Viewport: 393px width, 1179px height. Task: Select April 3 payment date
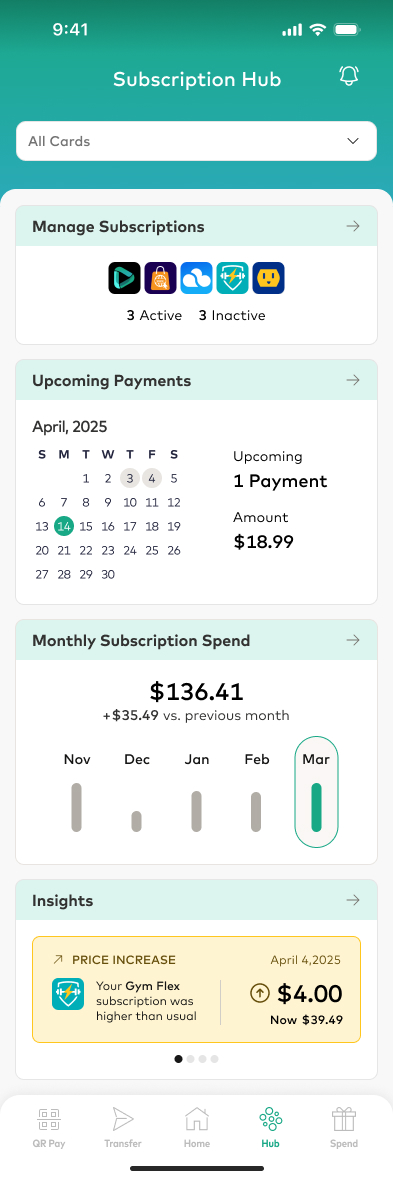coord(130,477)
